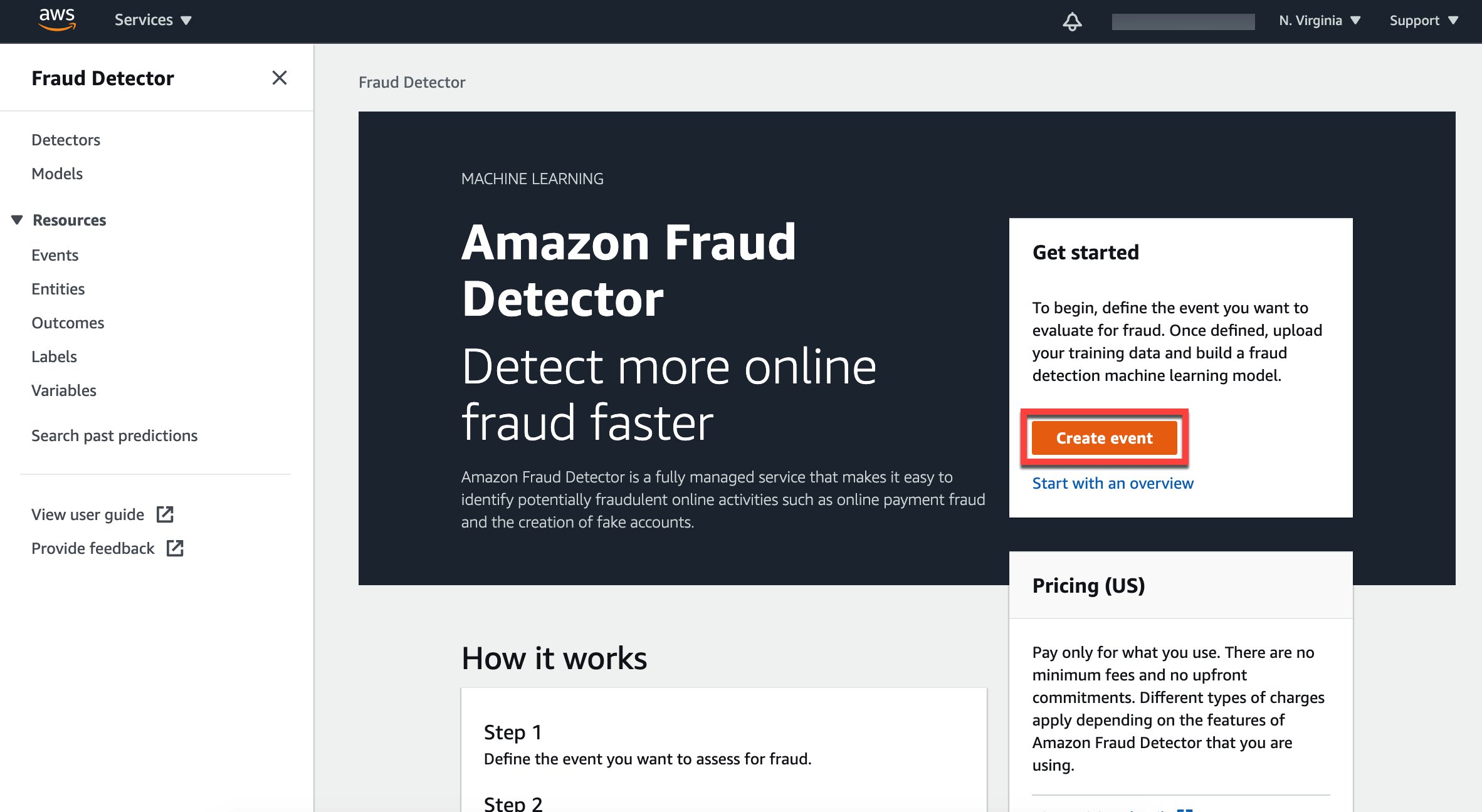Open the notifications bell icon
This screenshot has height=812, width=1482.
point(1072,21)
